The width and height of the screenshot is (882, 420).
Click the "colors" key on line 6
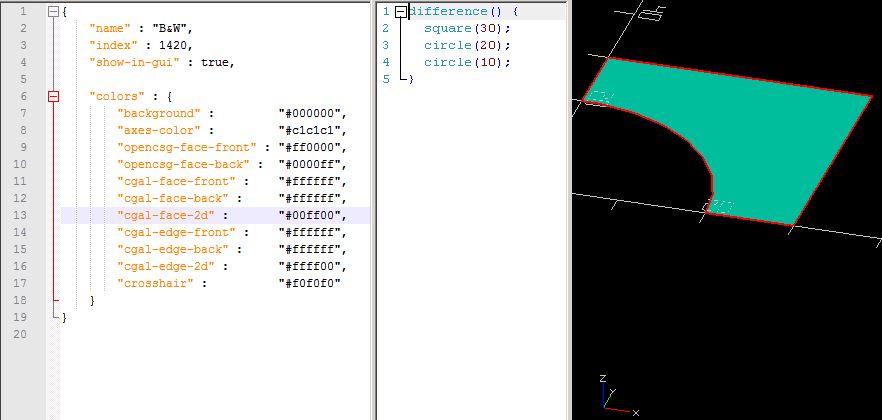116,97
